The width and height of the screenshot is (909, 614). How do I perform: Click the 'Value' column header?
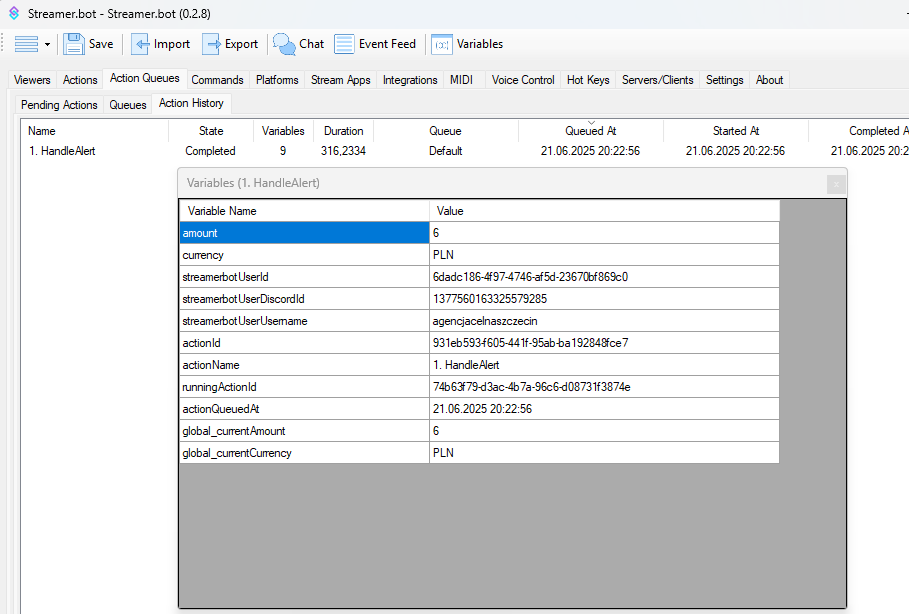(x=605, y=211)
